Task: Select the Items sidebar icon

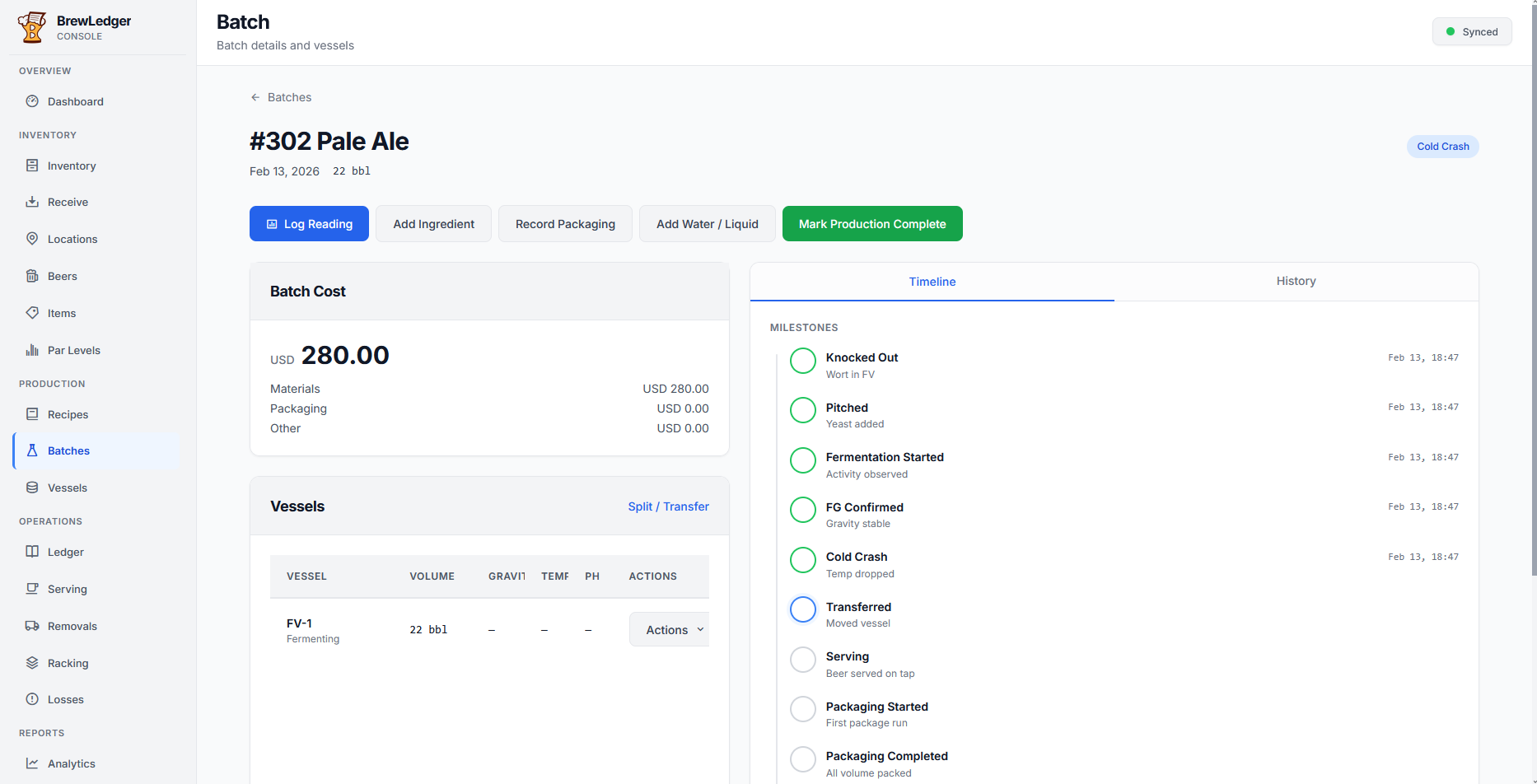Action: point(32,313)
